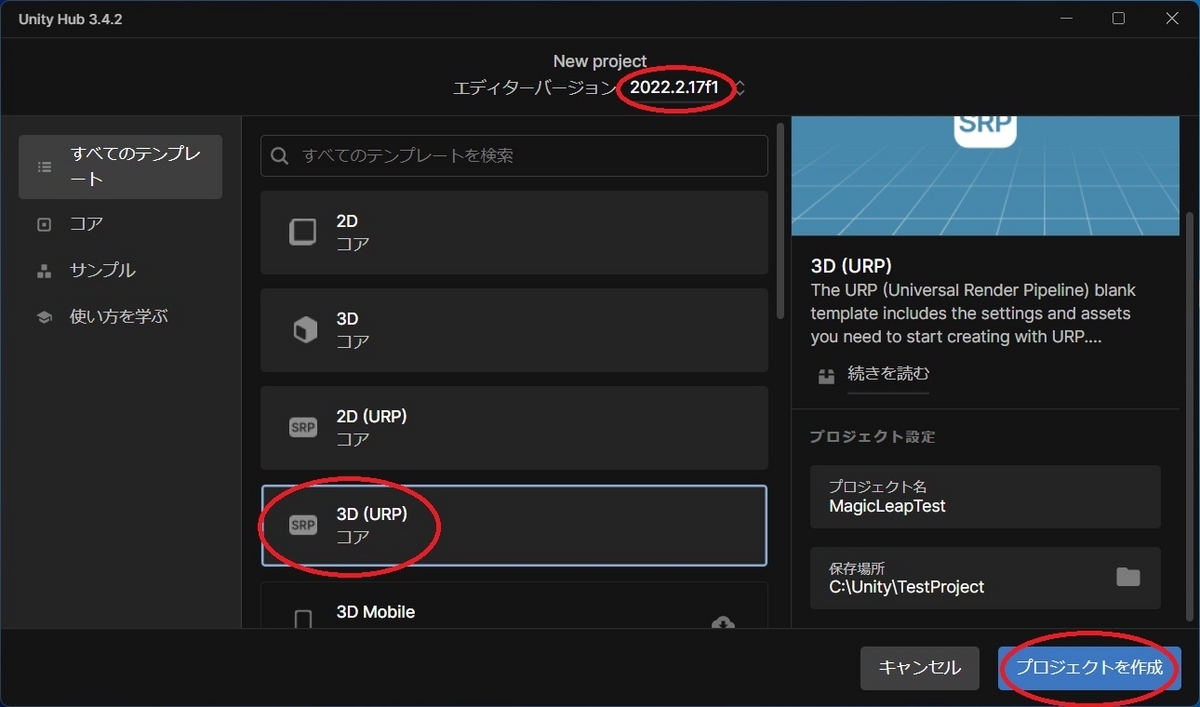Click the コア category icon
The height and width of the screenshot is (707, 1200).
click(x=44, y=225)
